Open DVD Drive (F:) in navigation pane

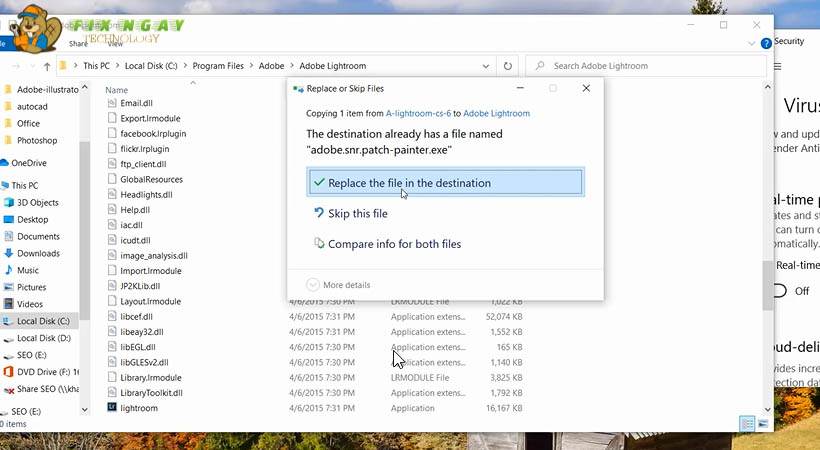pyautogui.click(x=47, y=372)
